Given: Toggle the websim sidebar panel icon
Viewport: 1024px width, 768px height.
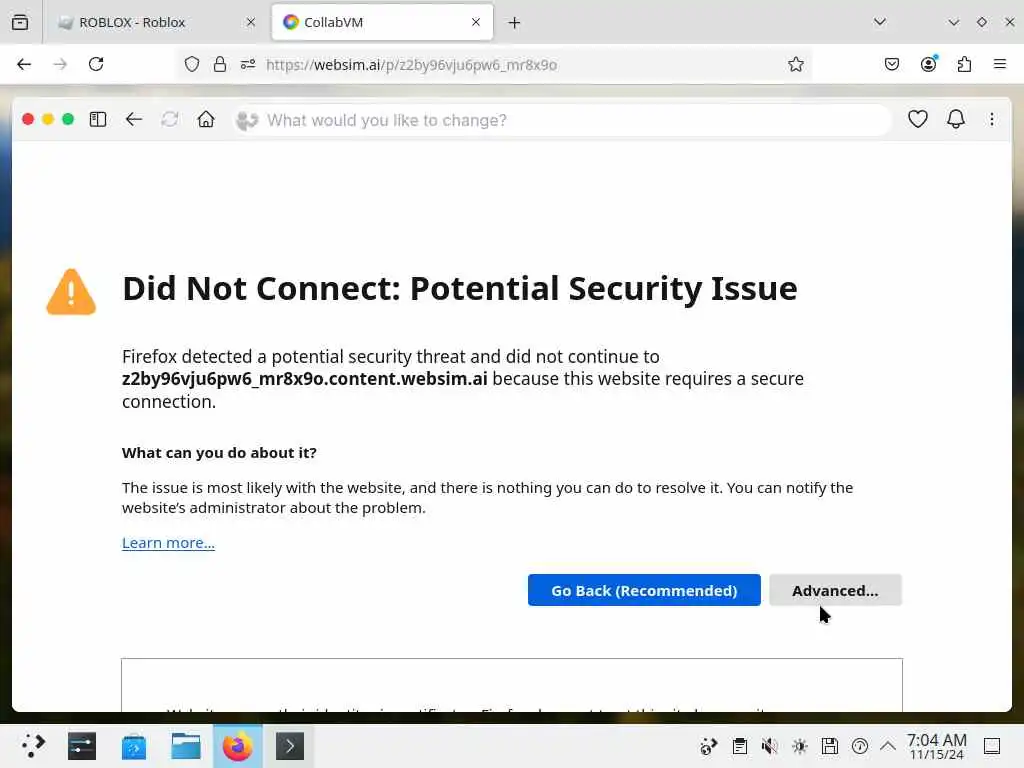Looking at the screenshot, I should pyautogui.click(x=98, y=120).
